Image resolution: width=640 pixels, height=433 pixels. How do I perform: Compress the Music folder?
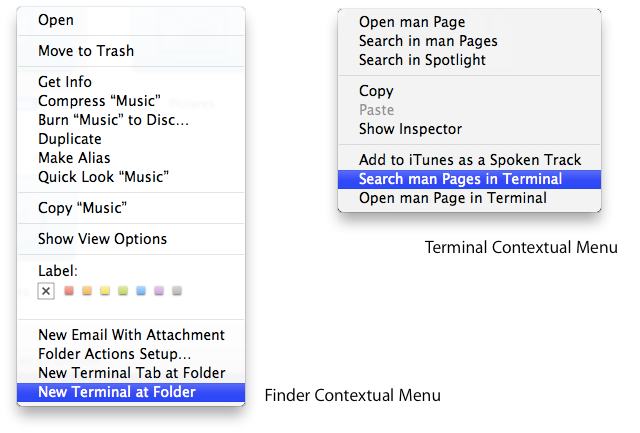pos(101,101)
